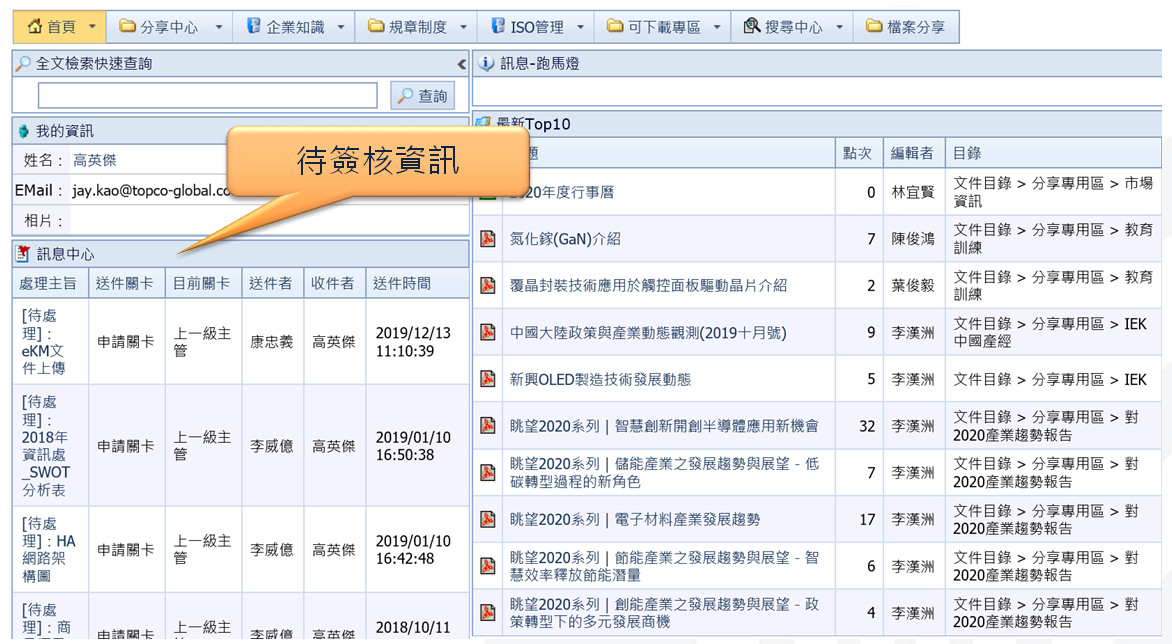Viewport: 1172px width, 644px height.
Task: Click the full-text search input field
Action: click(x=207, y=96)
